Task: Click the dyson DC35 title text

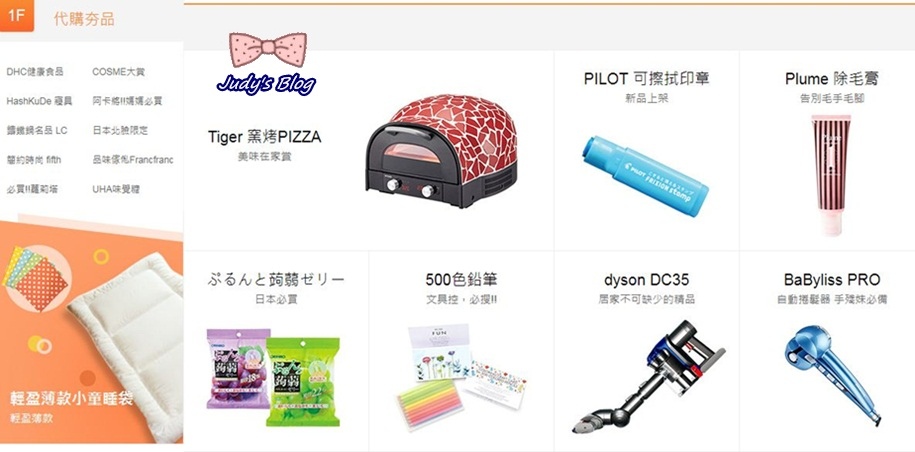Action: [647, 280]
